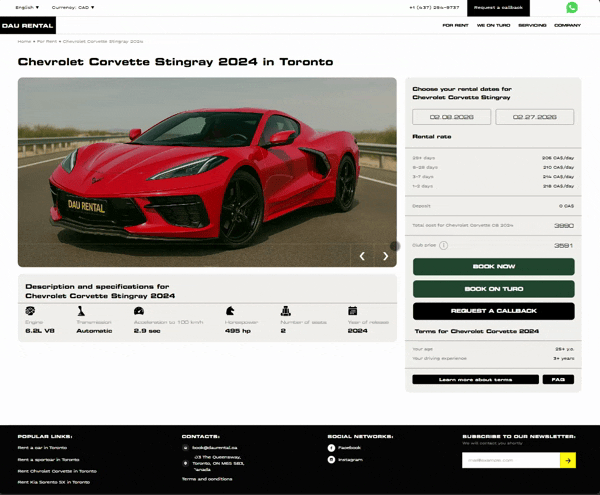
Task: Click the number of seats icon
Action: [x=285, y=311]
